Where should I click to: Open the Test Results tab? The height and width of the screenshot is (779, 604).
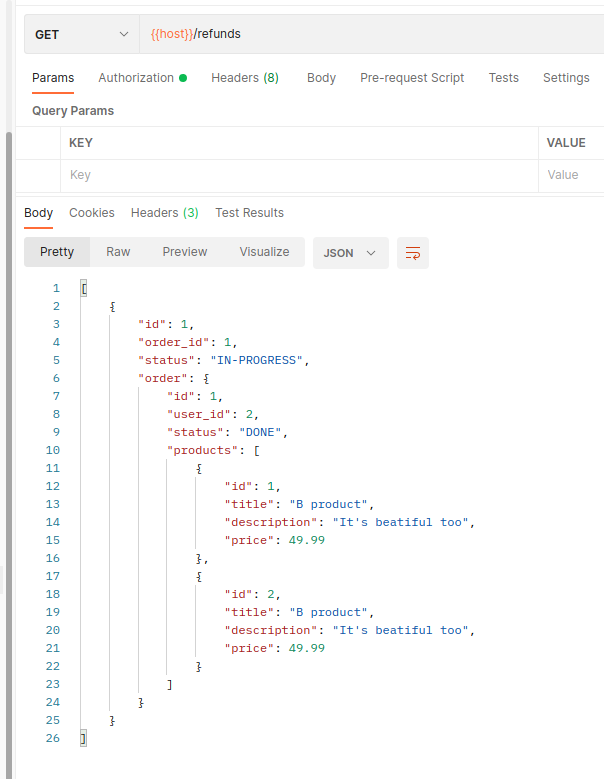pyautogui.click(x=249, y=213)
